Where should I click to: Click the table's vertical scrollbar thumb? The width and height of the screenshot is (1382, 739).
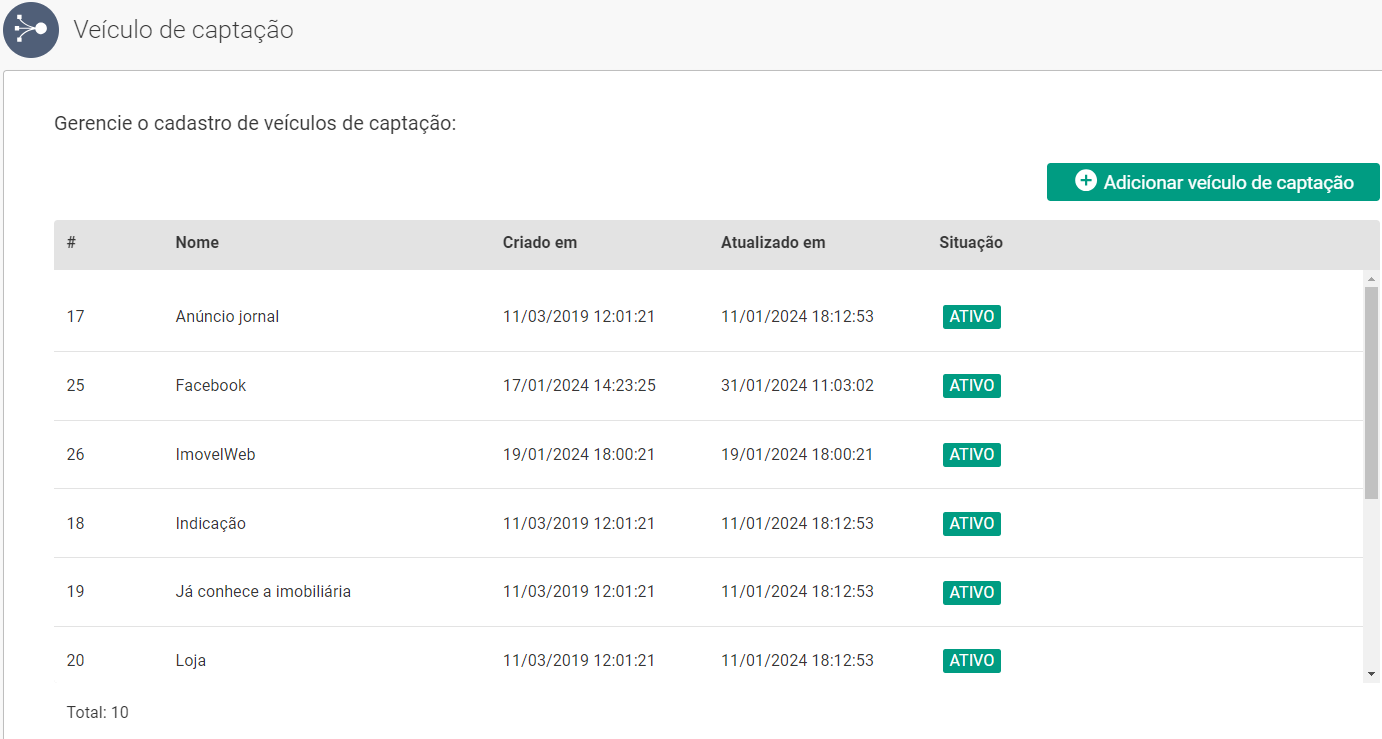(x=1371, y=390)
